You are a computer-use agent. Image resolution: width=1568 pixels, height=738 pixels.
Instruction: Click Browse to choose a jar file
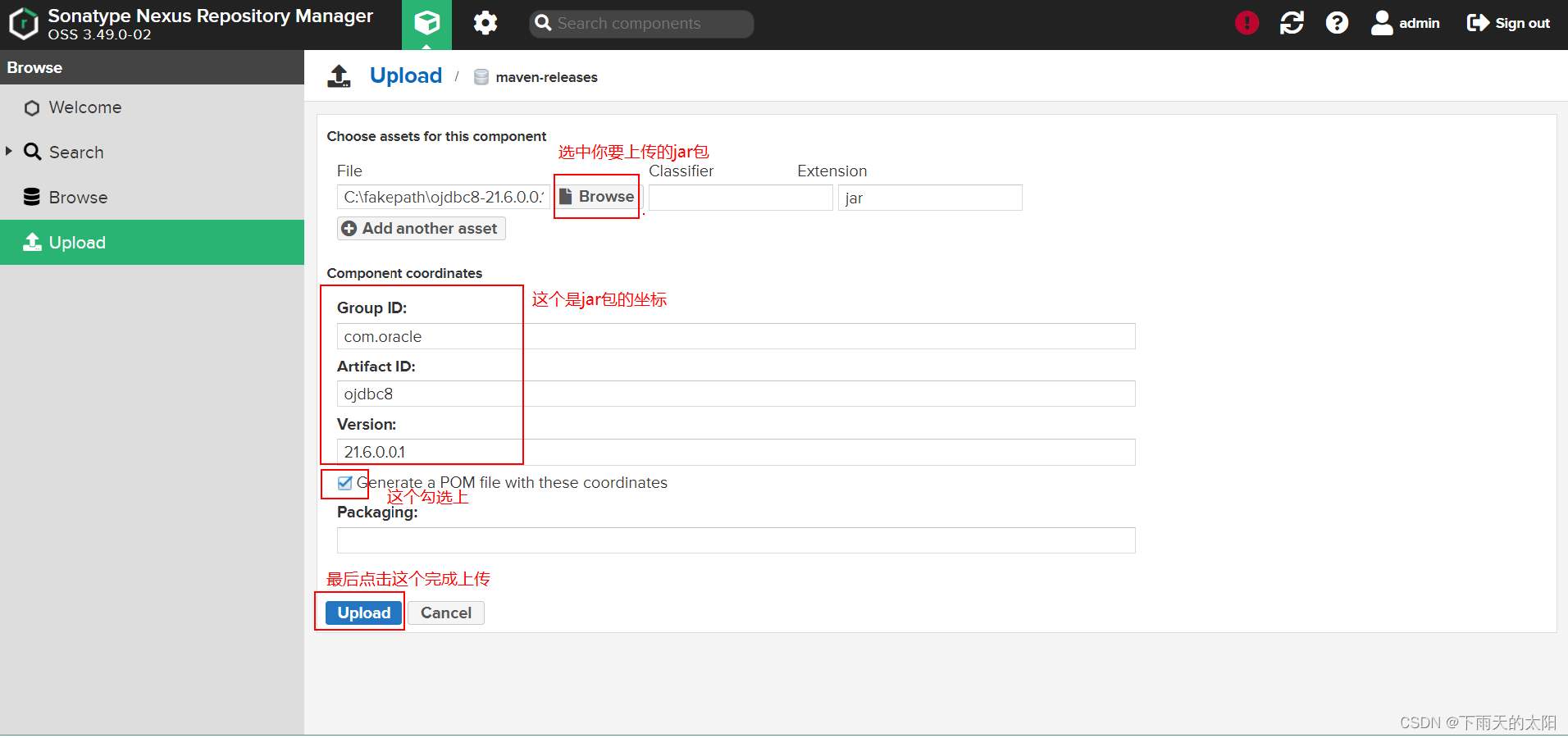coord(597,197)
